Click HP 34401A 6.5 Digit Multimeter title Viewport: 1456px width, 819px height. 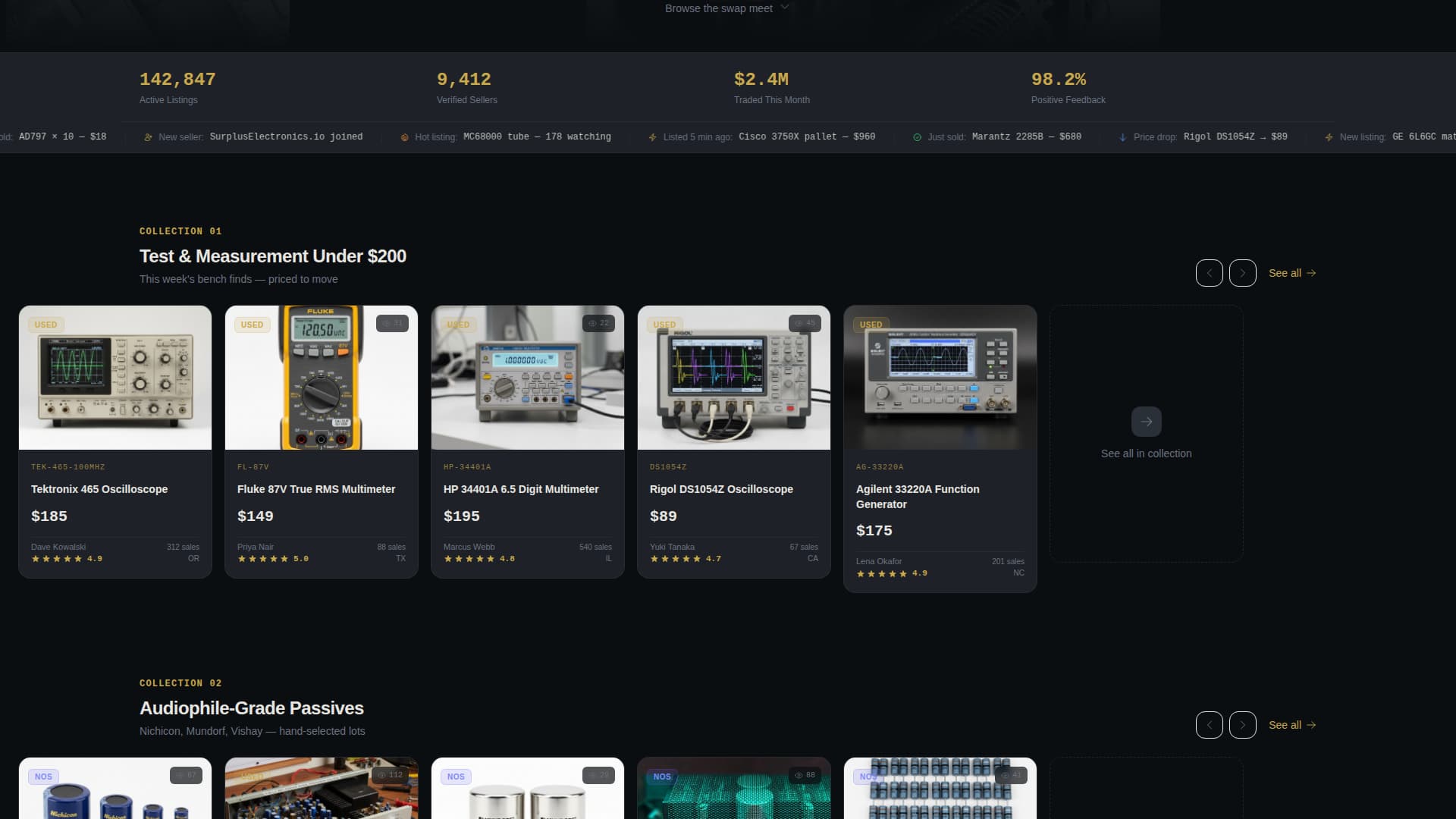[x=521, y=489]
